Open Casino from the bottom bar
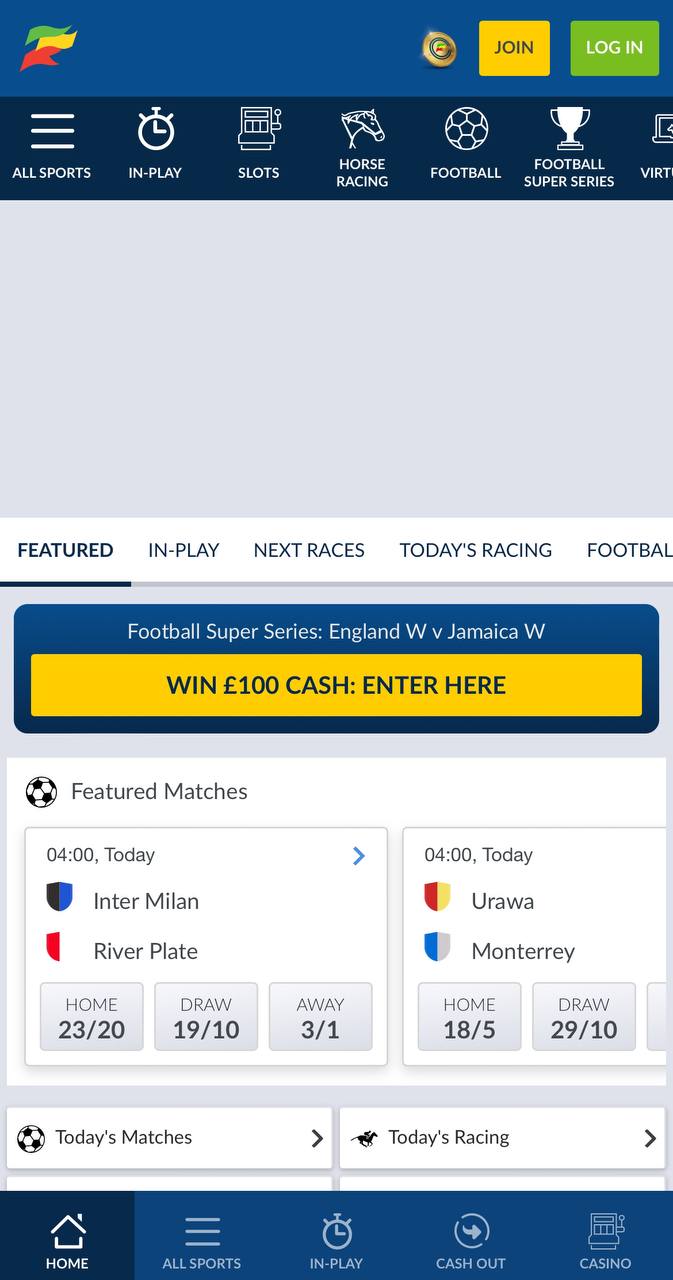673x1280 pixels. 606,1241
